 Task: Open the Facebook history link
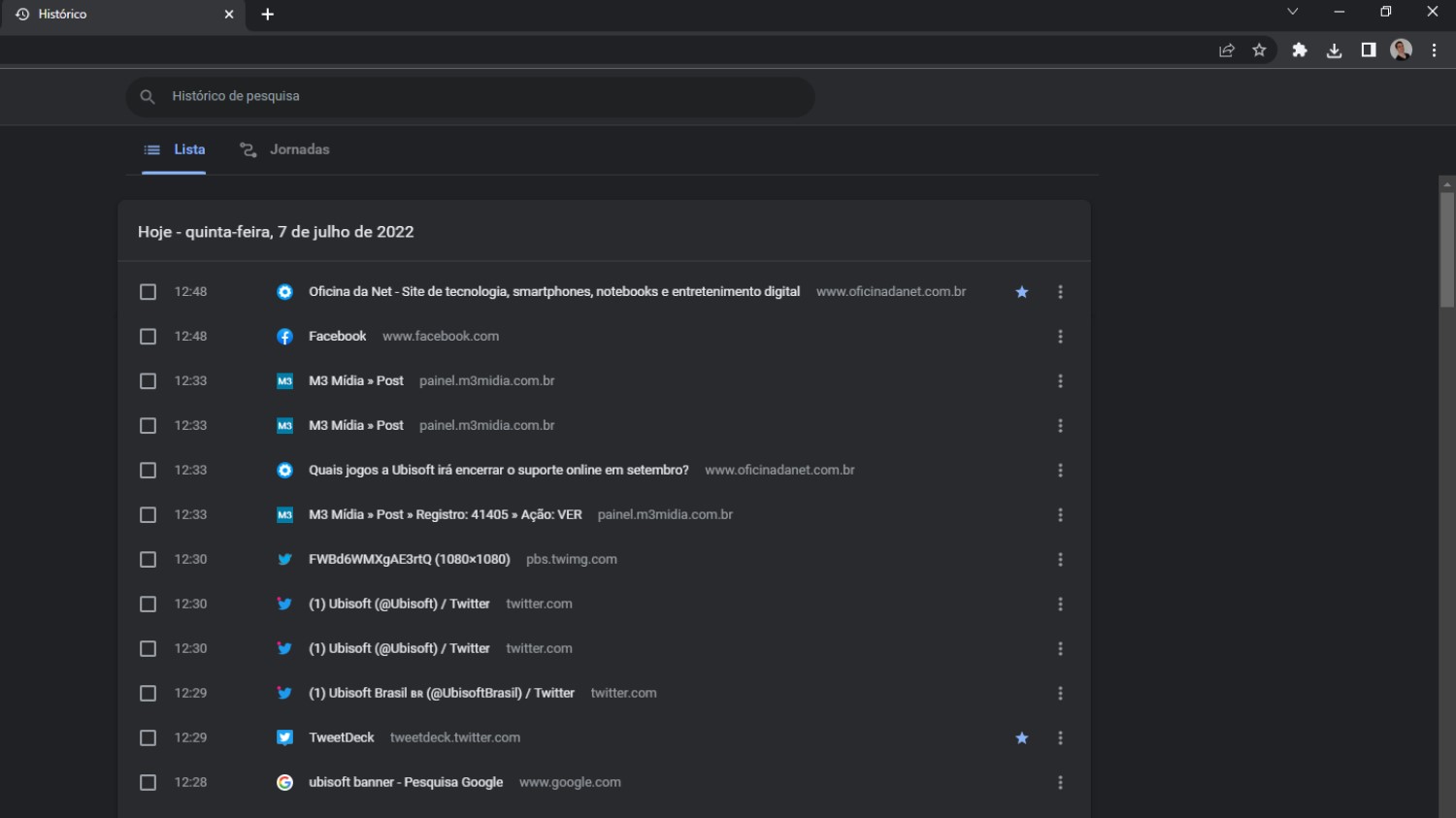coord(338,337)
